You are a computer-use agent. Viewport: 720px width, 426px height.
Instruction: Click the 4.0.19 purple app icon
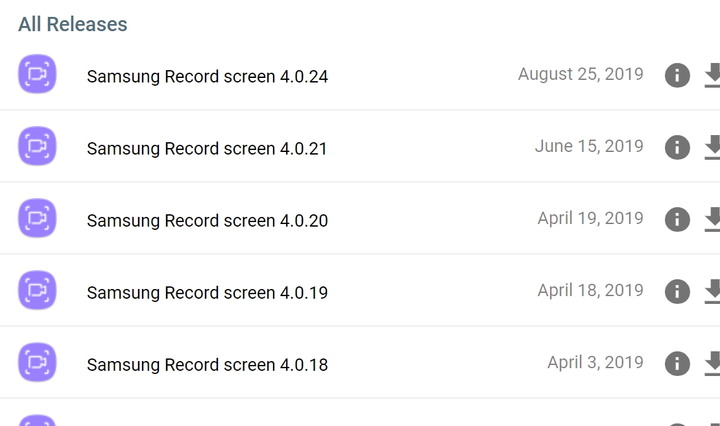tap(37, 290)
